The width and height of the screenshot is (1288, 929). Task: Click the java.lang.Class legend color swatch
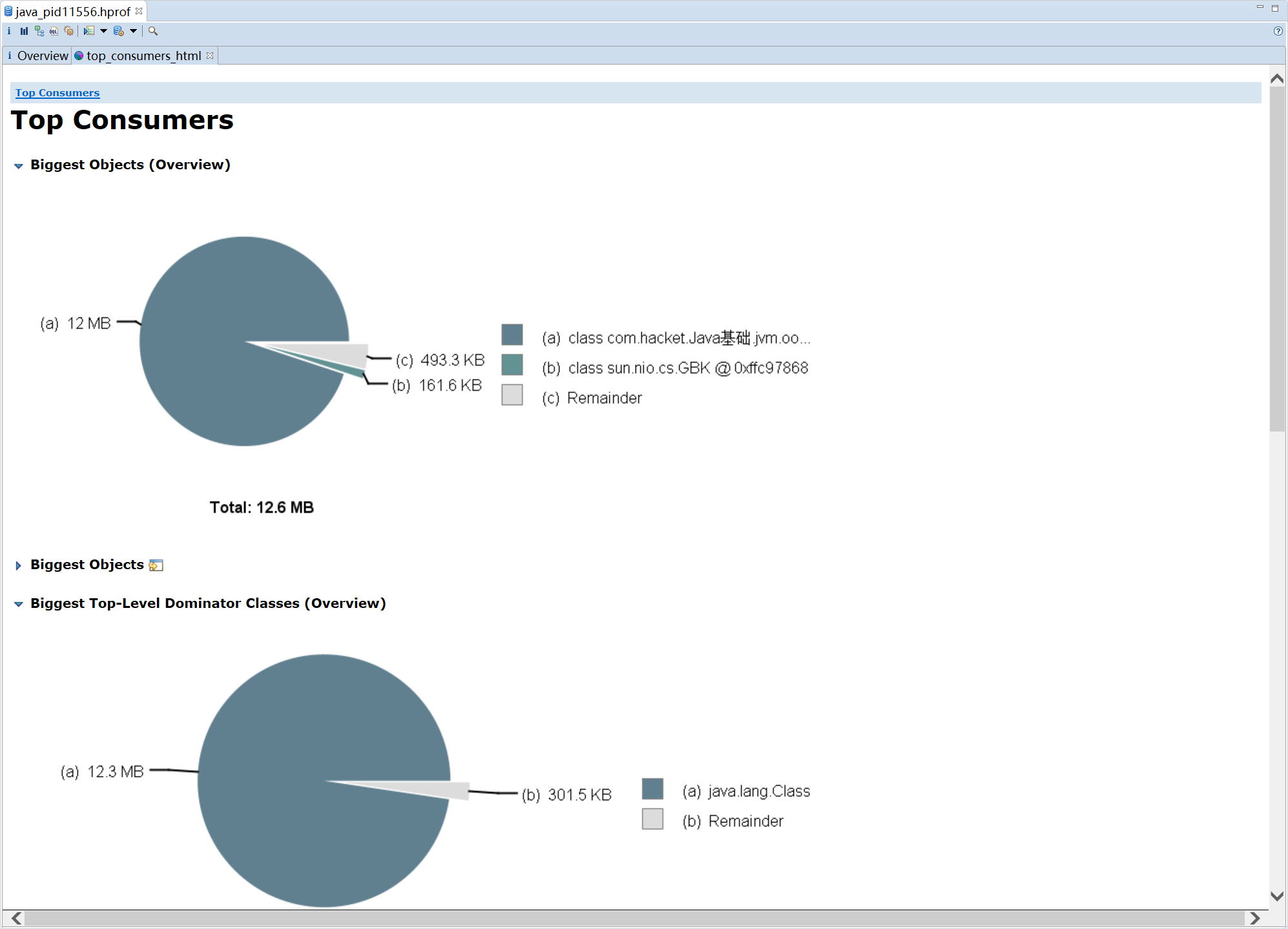coord(652,789)
